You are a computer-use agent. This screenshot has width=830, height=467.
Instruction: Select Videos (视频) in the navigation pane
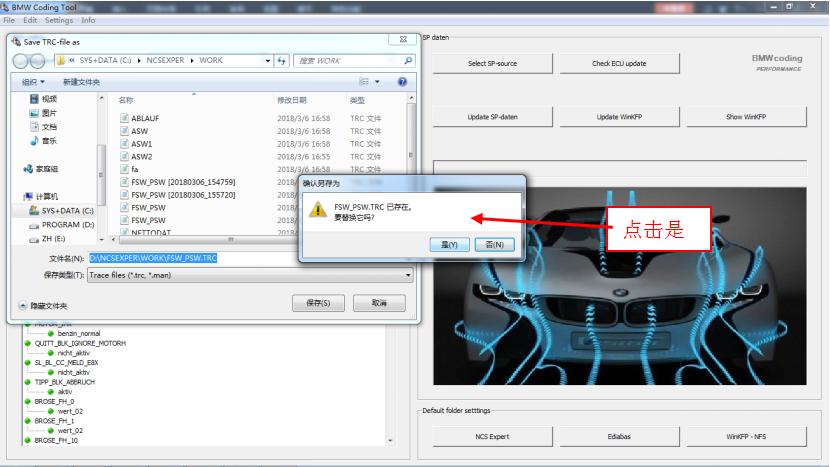pyautogui.click(x=43, y=99)
